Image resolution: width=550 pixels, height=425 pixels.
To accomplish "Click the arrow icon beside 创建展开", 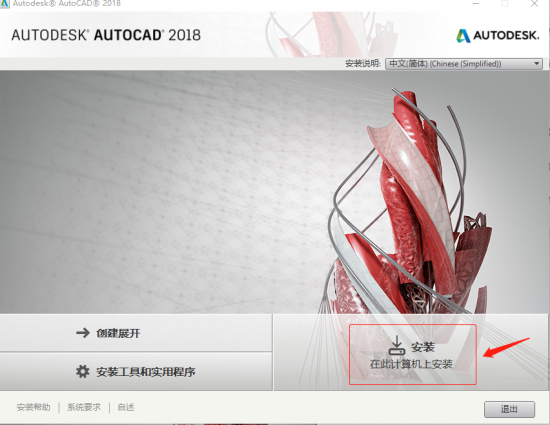I will (83, 332).
